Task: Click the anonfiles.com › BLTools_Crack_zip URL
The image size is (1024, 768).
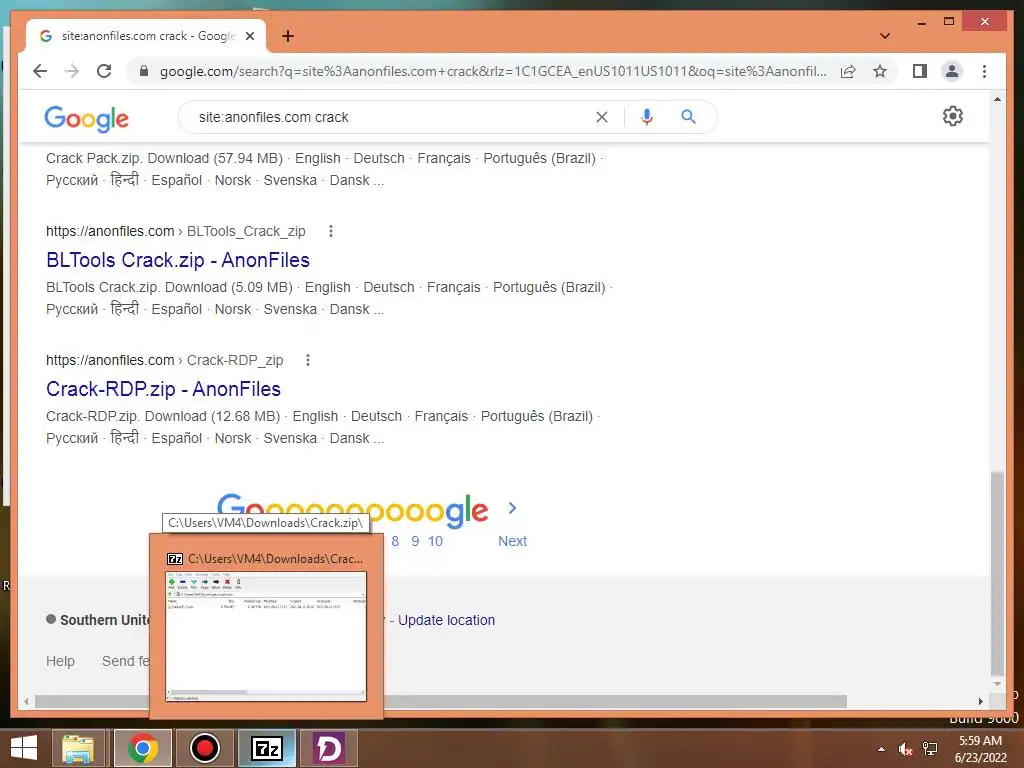Action: coord(176,231)
